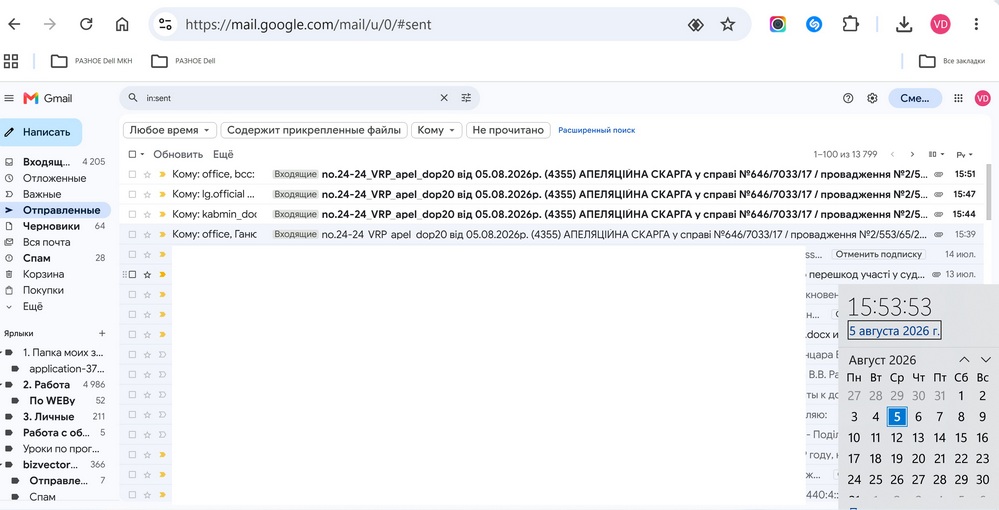
Task: Click Отменить подписку on 14 июл. email
Action: [879, 254]
